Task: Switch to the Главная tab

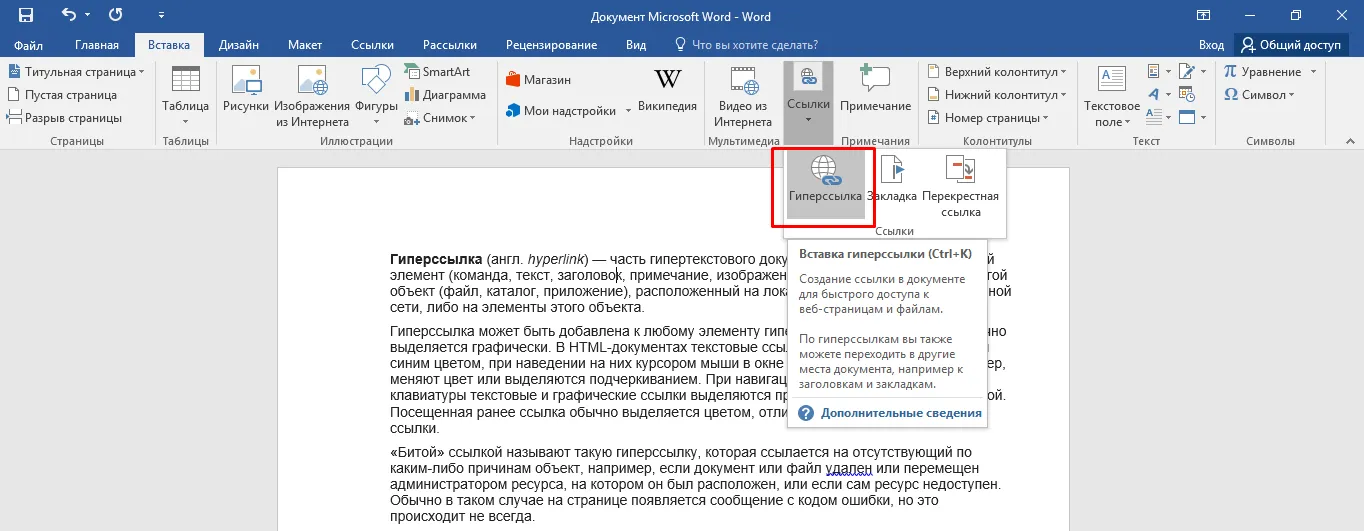Action: point(97,45)
